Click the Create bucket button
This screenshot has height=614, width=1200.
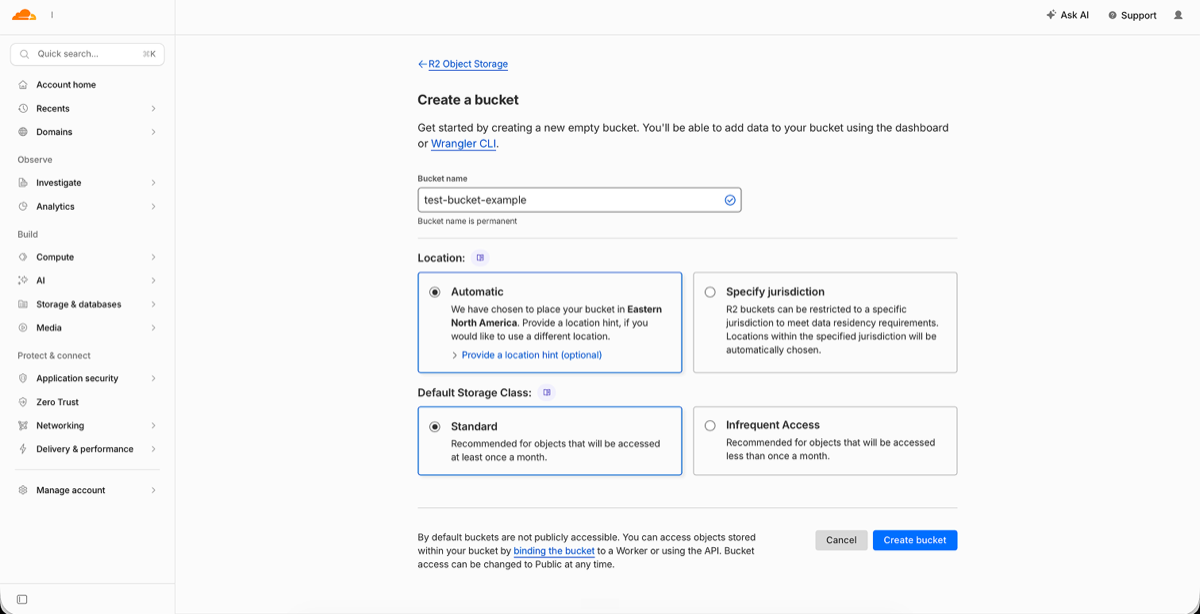[x=915, y=540]
